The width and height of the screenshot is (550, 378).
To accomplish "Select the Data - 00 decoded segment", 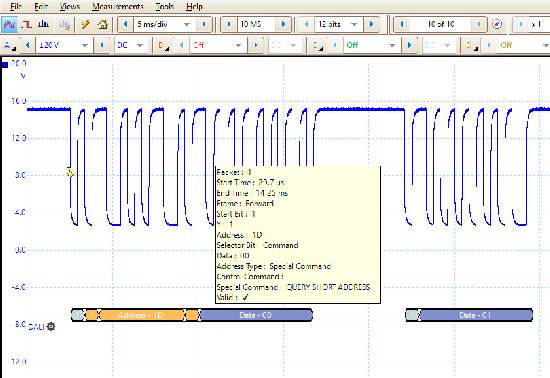I will (255, 315).
